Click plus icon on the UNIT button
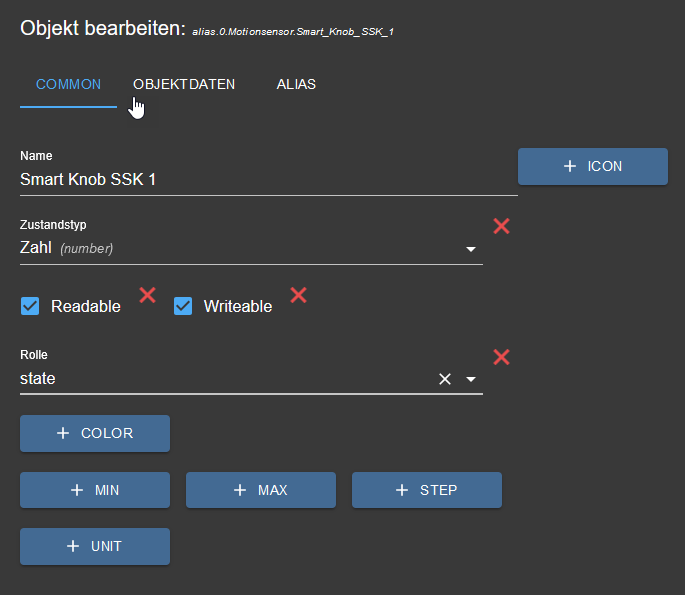 point(72,546)
